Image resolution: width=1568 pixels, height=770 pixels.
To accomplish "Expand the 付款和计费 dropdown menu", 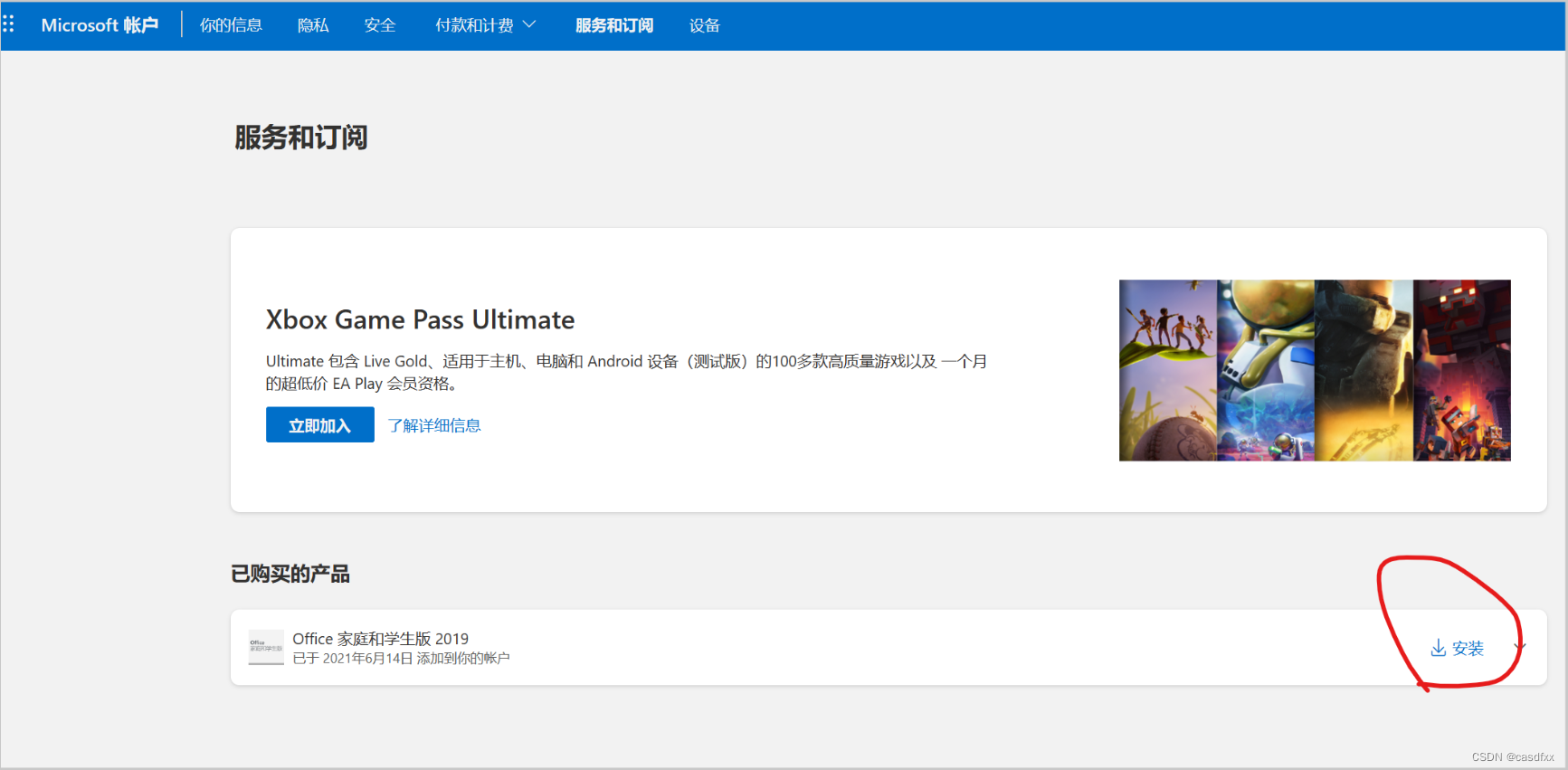I will click(x=485, y=25).
